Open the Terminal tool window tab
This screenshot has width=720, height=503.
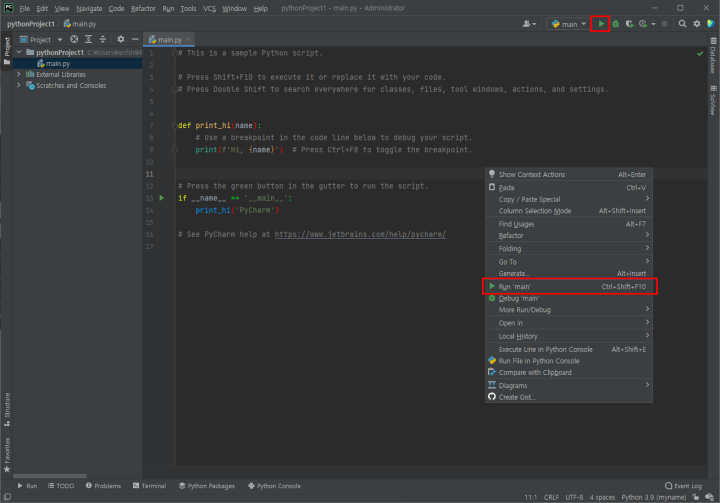(149, 486)
